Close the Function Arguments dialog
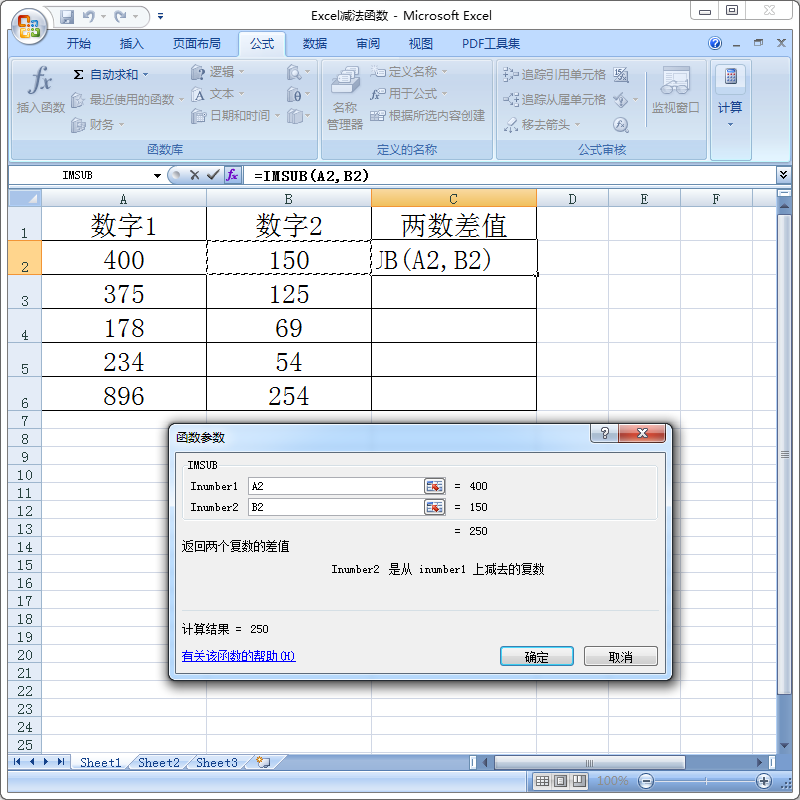800x800 pixels. tap(642, 434)
